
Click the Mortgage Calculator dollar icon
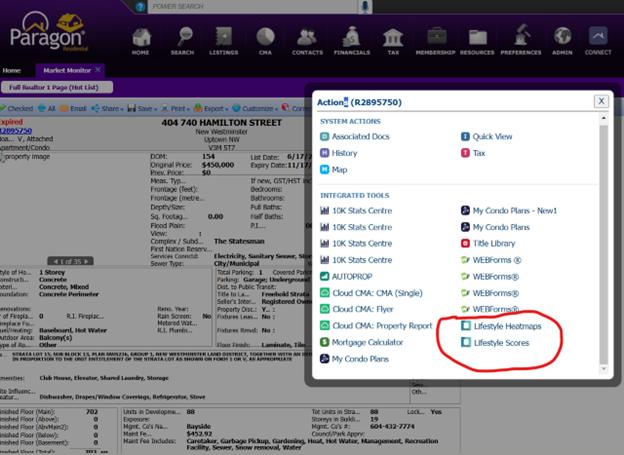(325, 342)
